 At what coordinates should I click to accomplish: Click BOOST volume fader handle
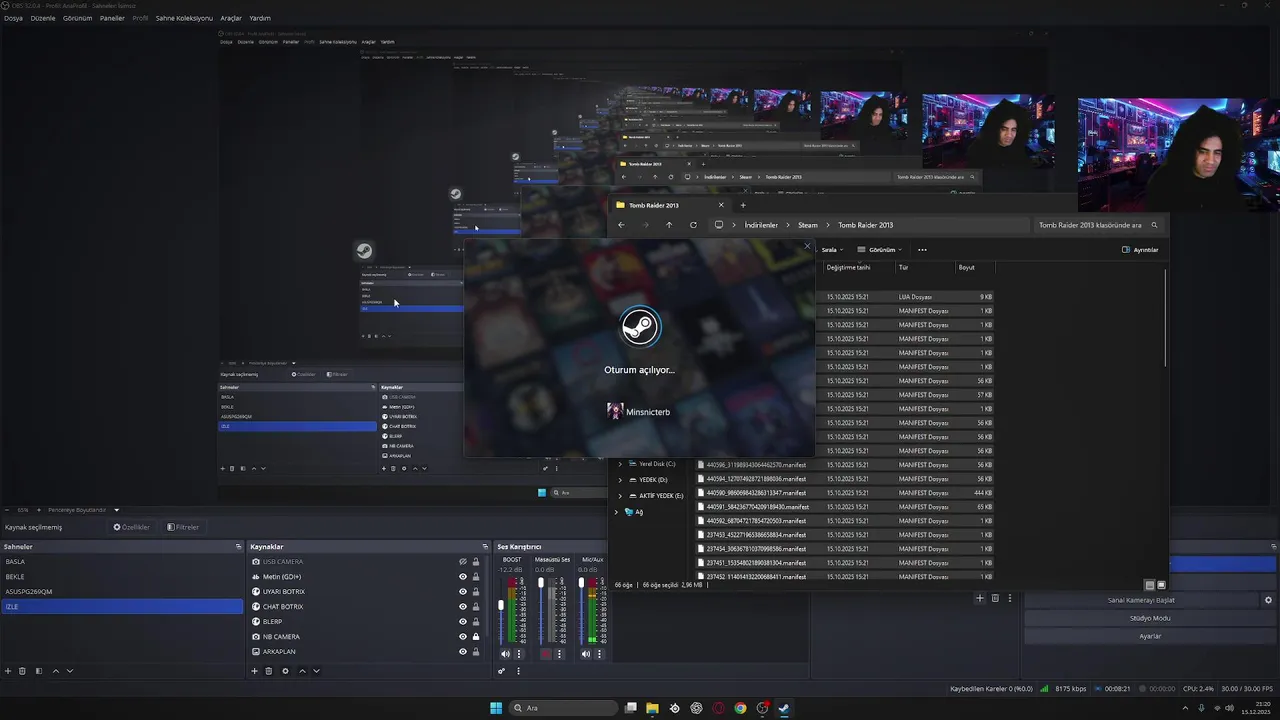[501, 605]
